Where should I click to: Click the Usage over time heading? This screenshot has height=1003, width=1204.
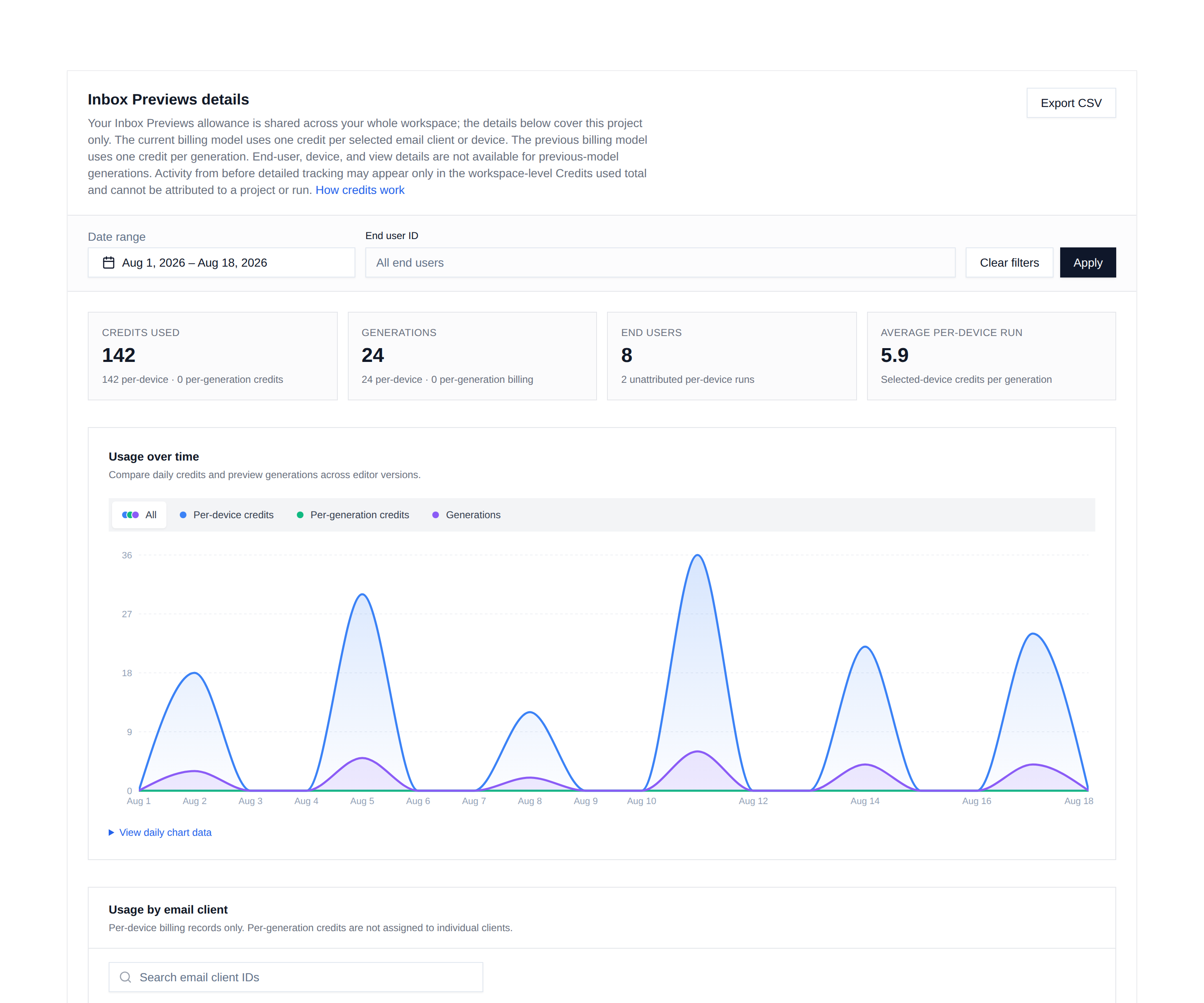point(154,456)
